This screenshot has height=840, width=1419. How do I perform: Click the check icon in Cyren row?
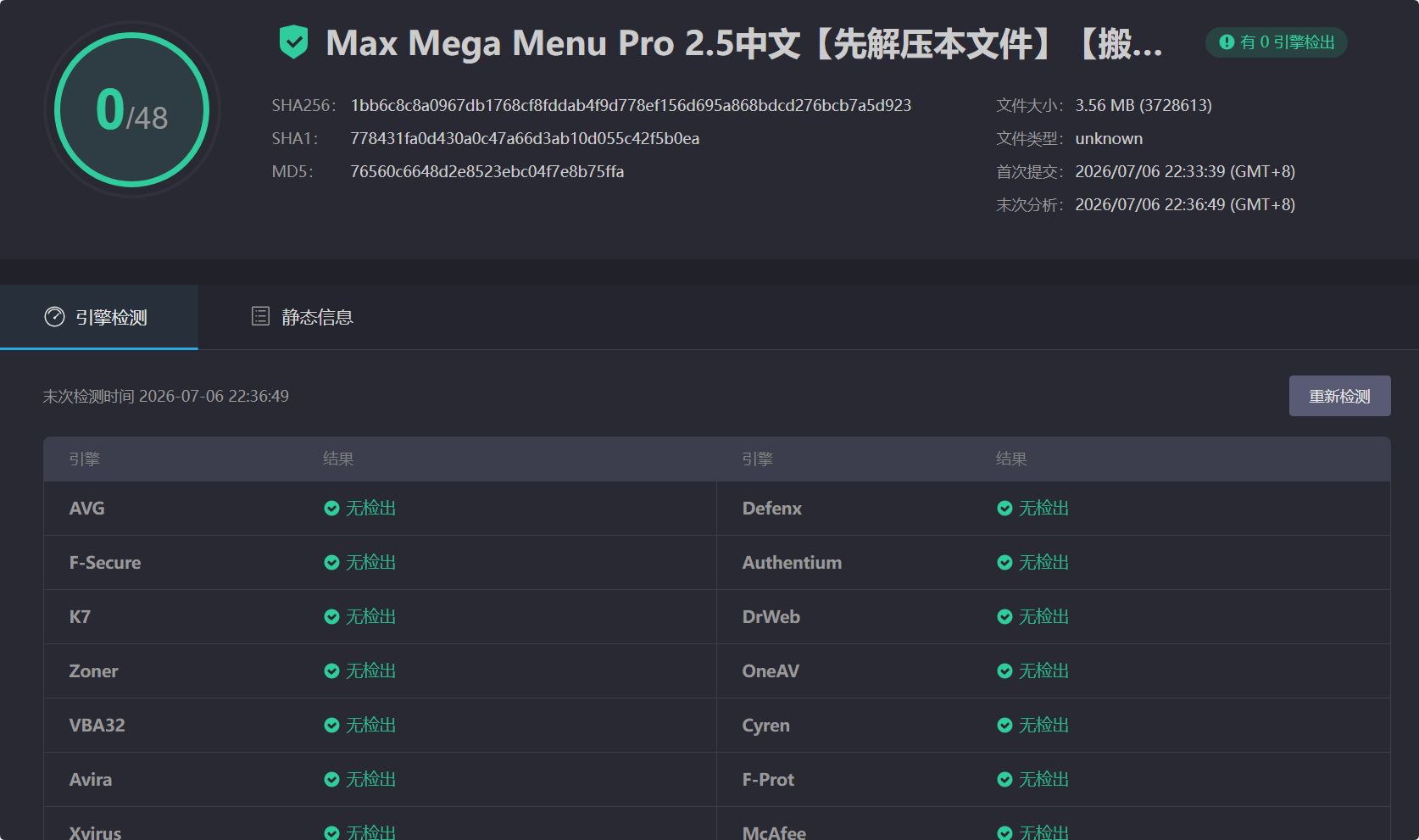tap(1004, 725)
